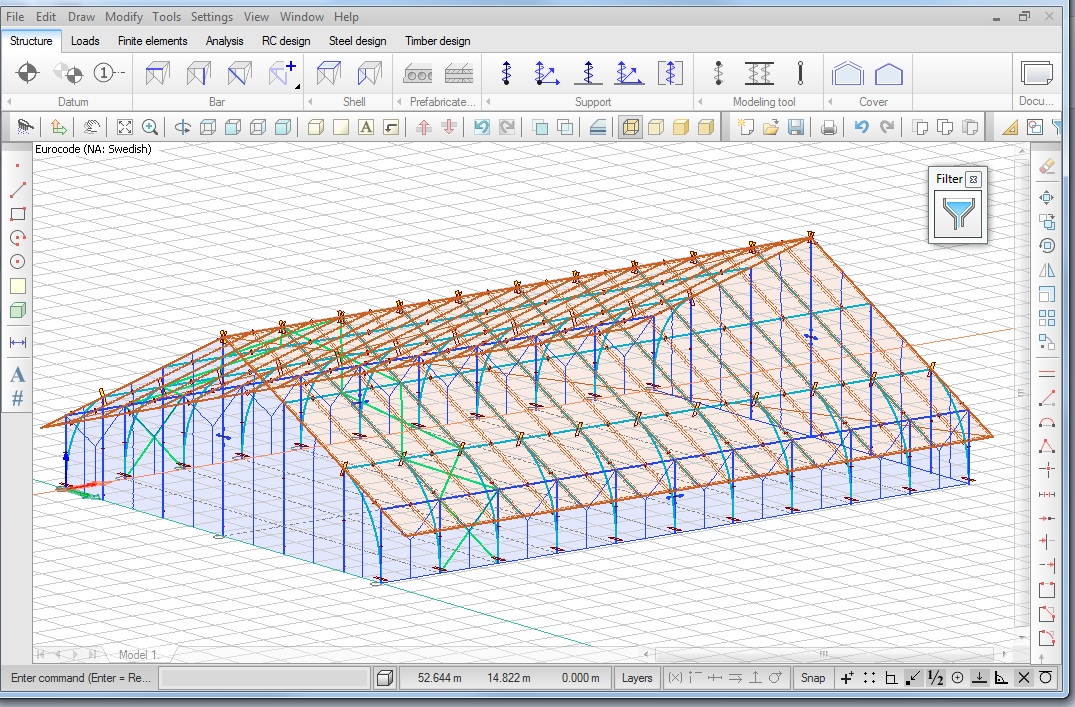Click the magnifier zoom icon
The image size is (1075, 707).
[150, 127]
